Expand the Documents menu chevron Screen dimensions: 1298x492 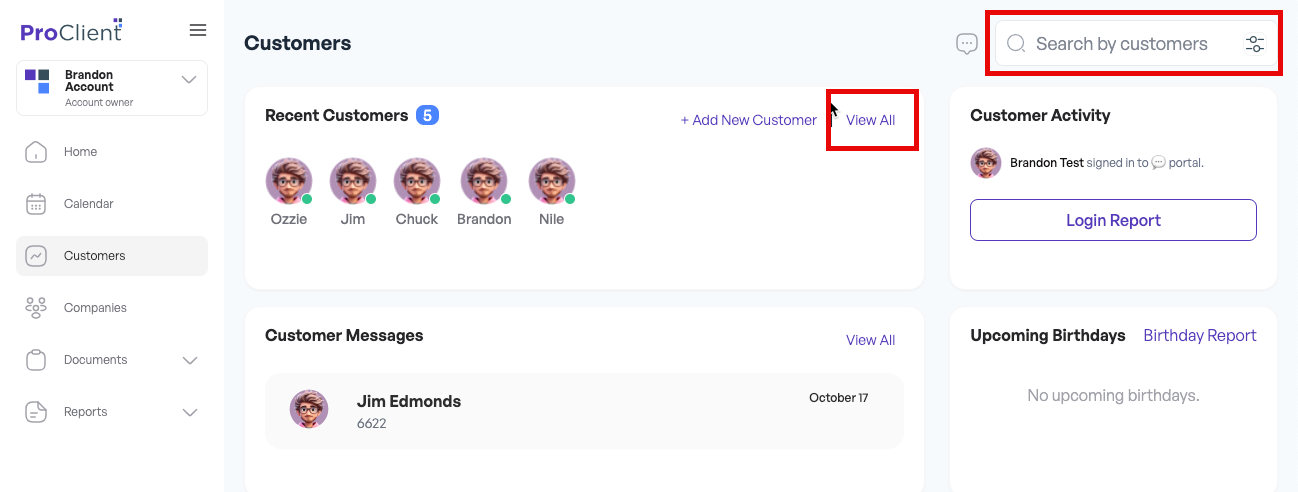tap(190, 360)
